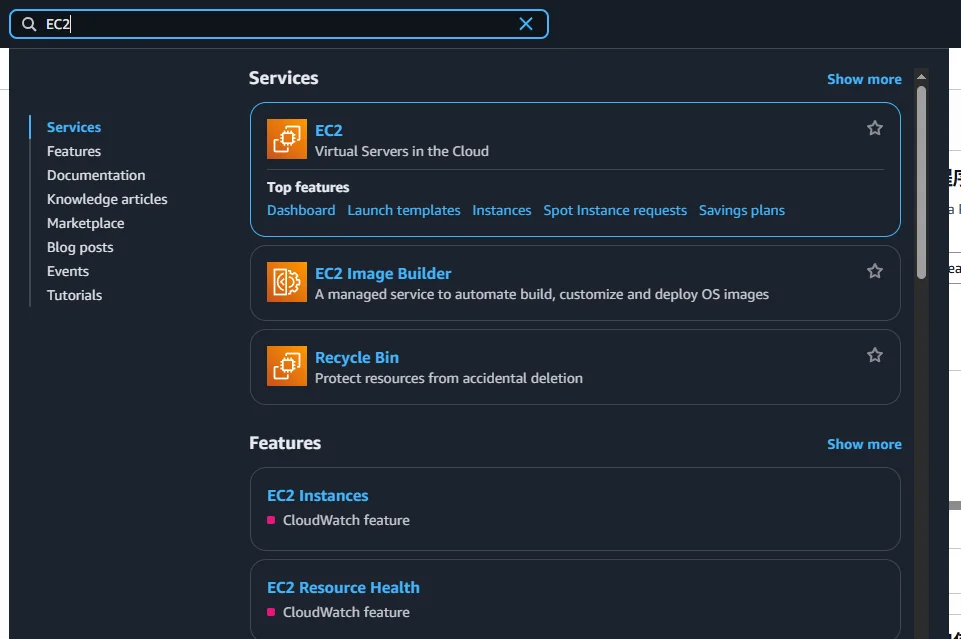Select Features in the left category list

[x=74, y=151]
